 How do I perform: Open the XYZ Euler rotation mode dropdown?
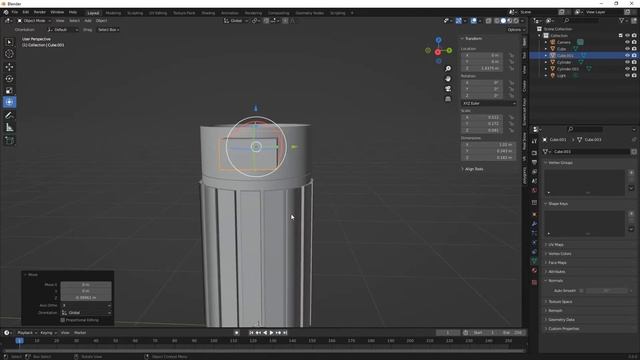pos(489,103)
